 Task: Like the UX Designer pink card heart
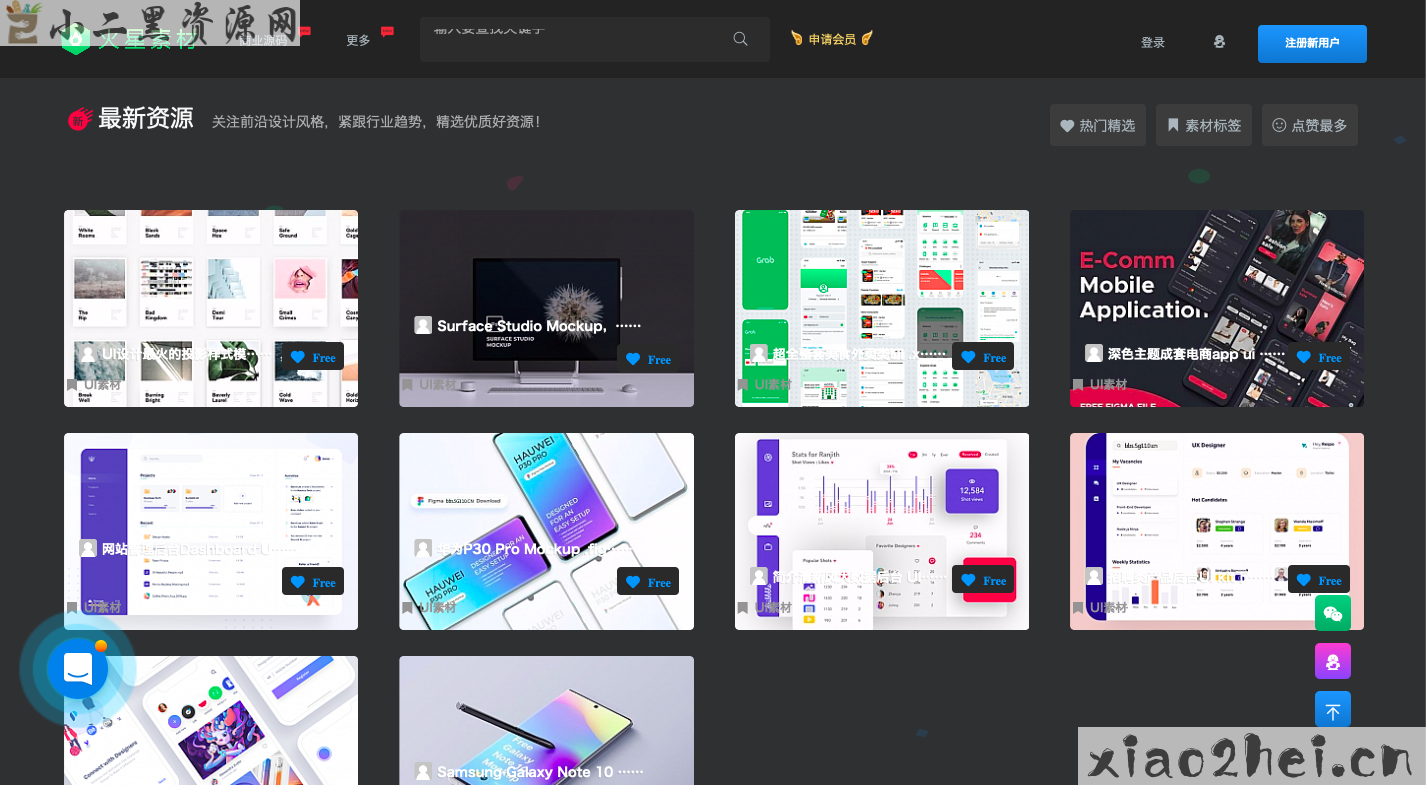pyautogui.click(x=1304, y=580)
